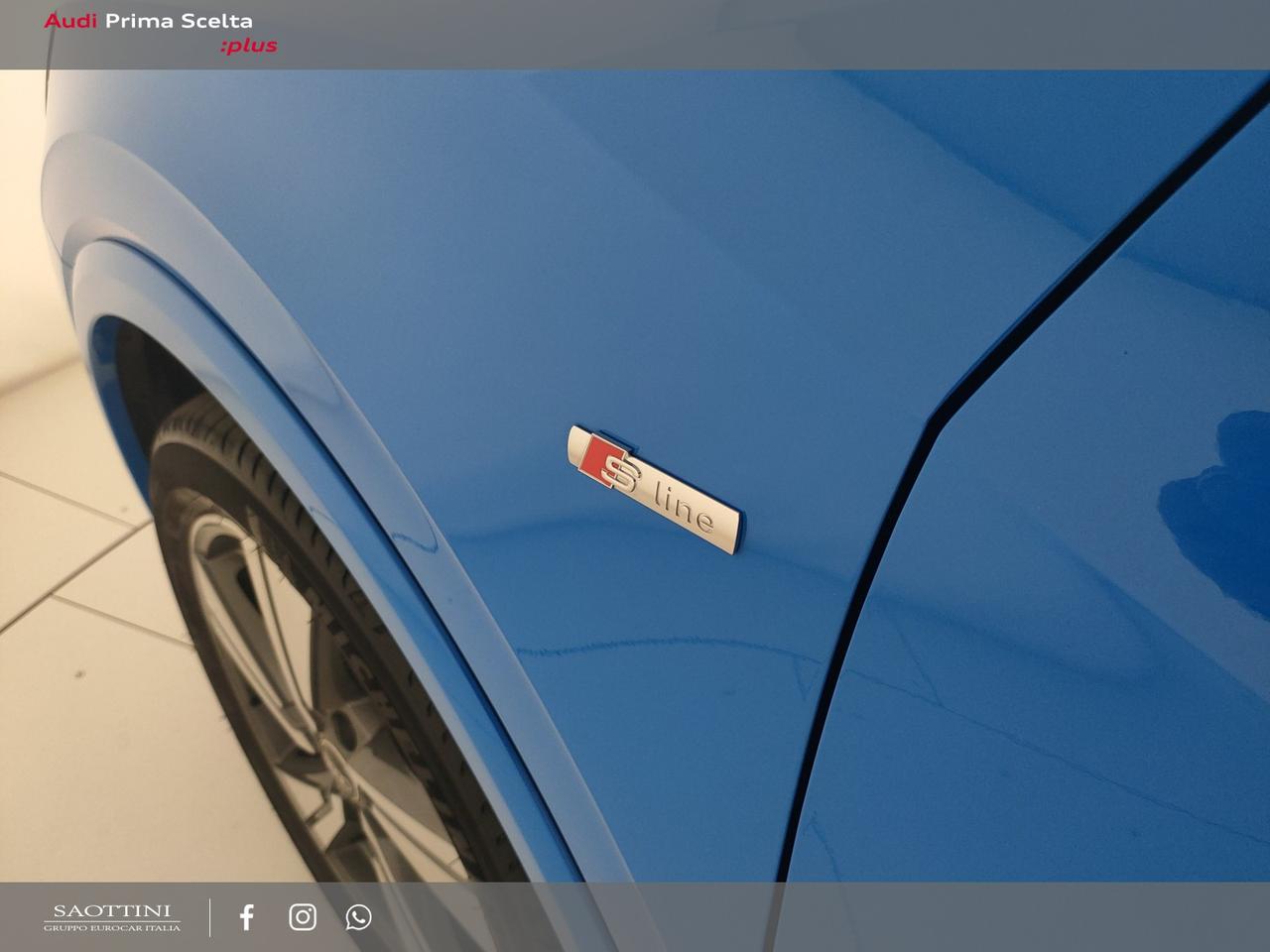Click the Facebook icon
1270x952 pixels.
(x=247, y=917)
